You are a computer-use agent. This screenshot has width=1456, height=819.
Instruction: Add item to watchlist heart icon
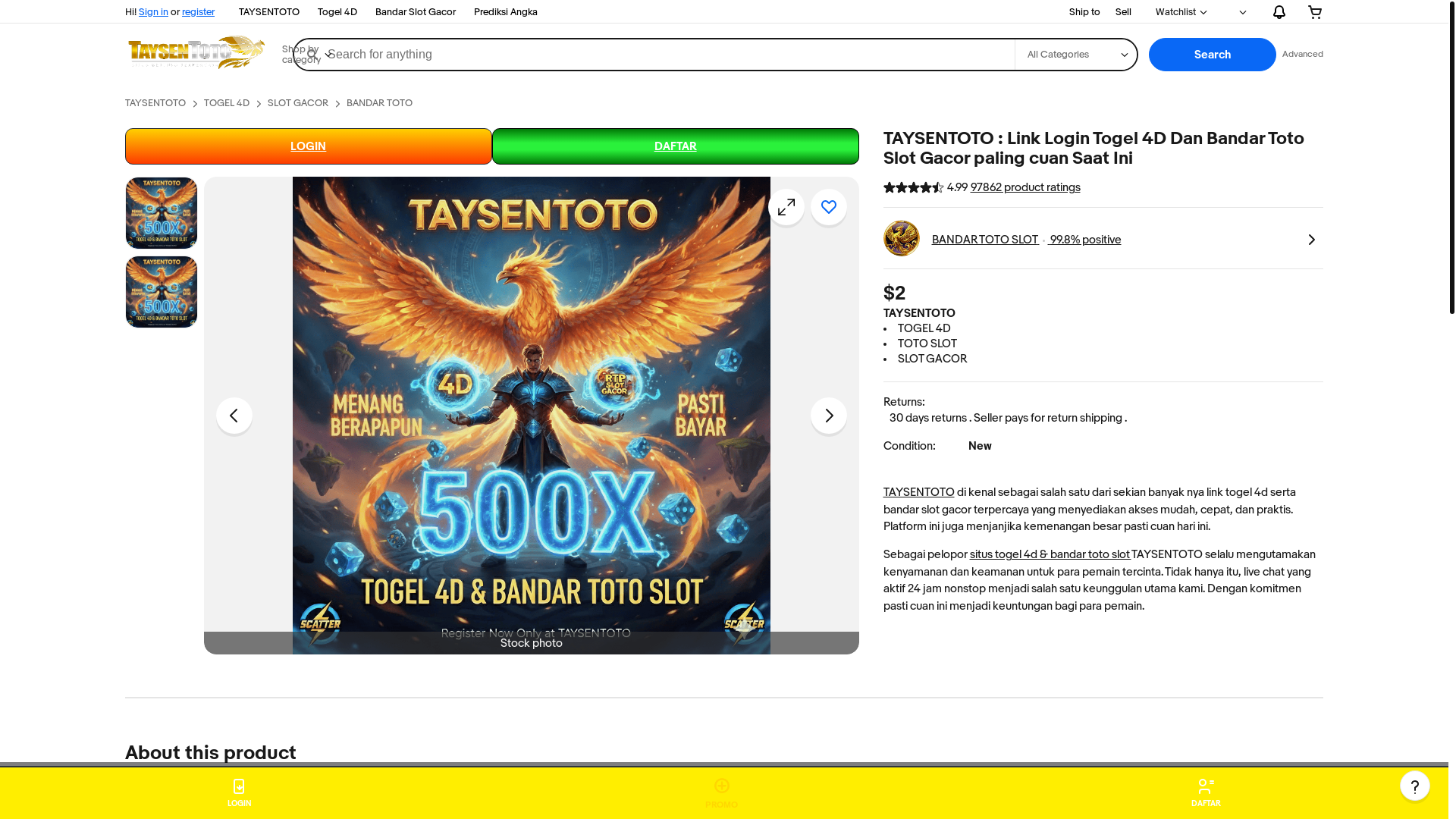click(829, 207)
